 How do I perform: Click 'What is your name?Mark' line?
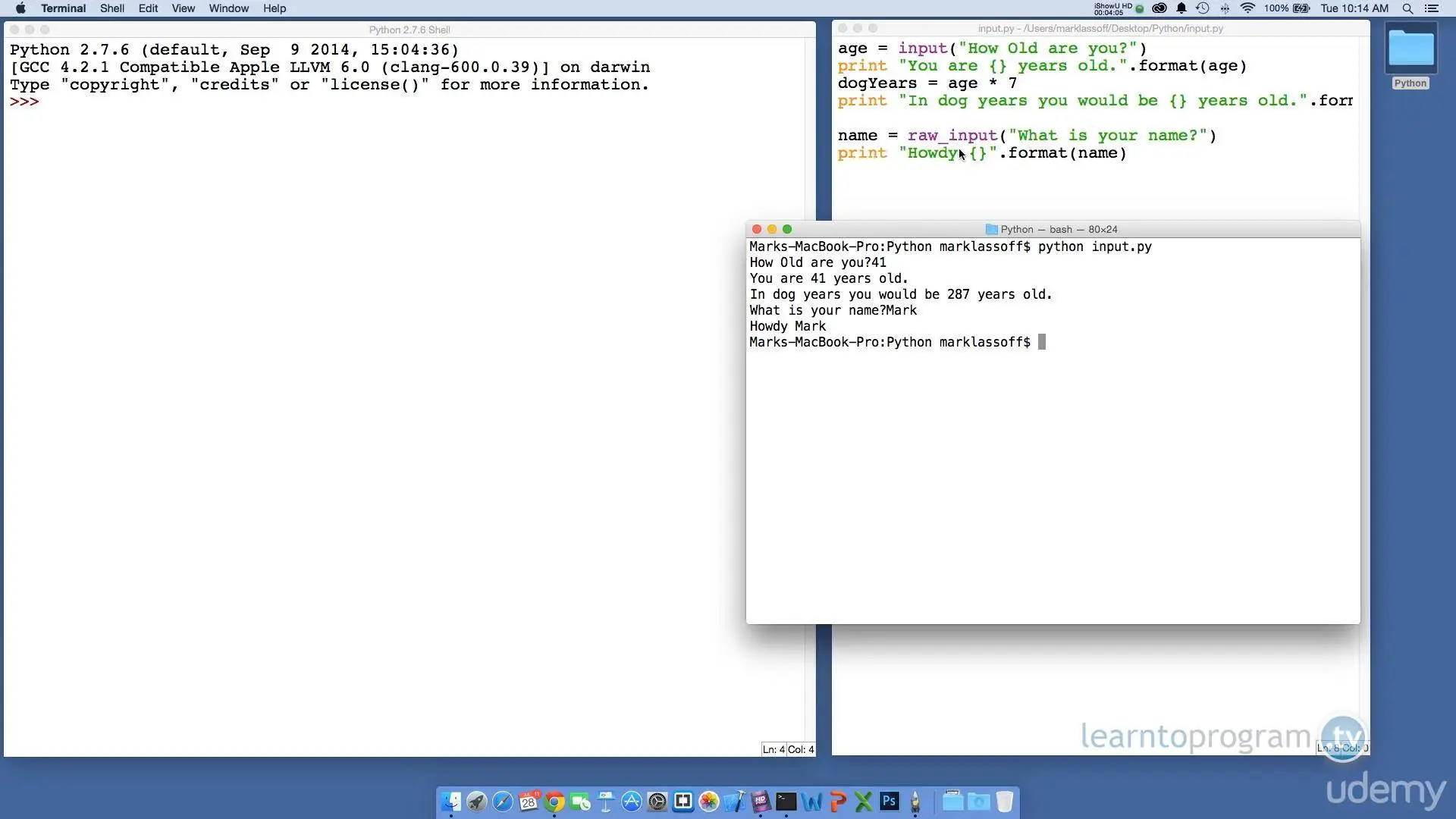833,310
